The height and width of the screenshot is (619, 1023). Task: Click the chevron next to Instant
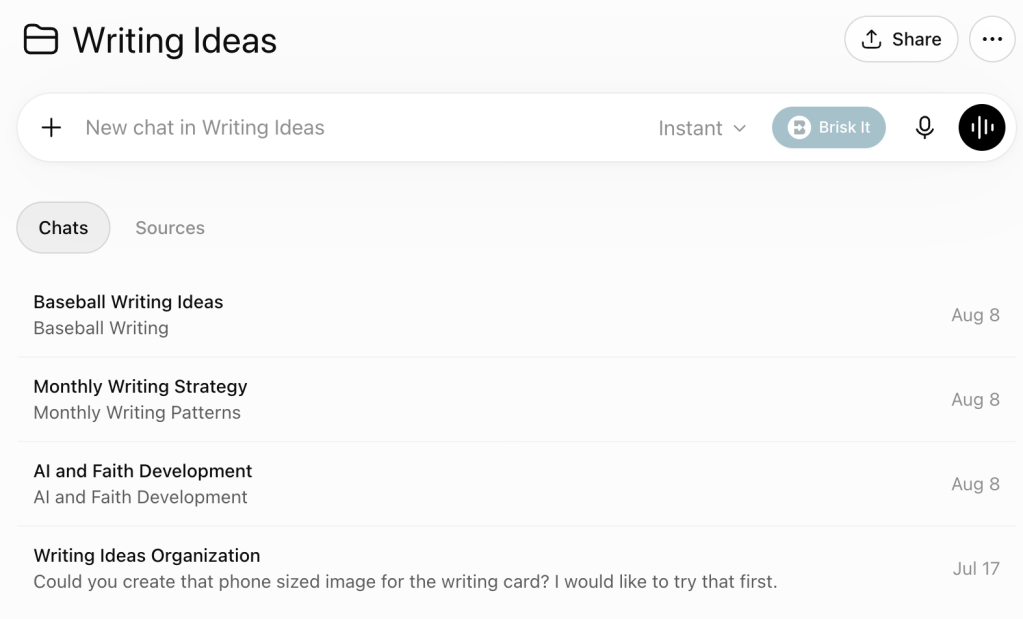(x=739, y=128)
